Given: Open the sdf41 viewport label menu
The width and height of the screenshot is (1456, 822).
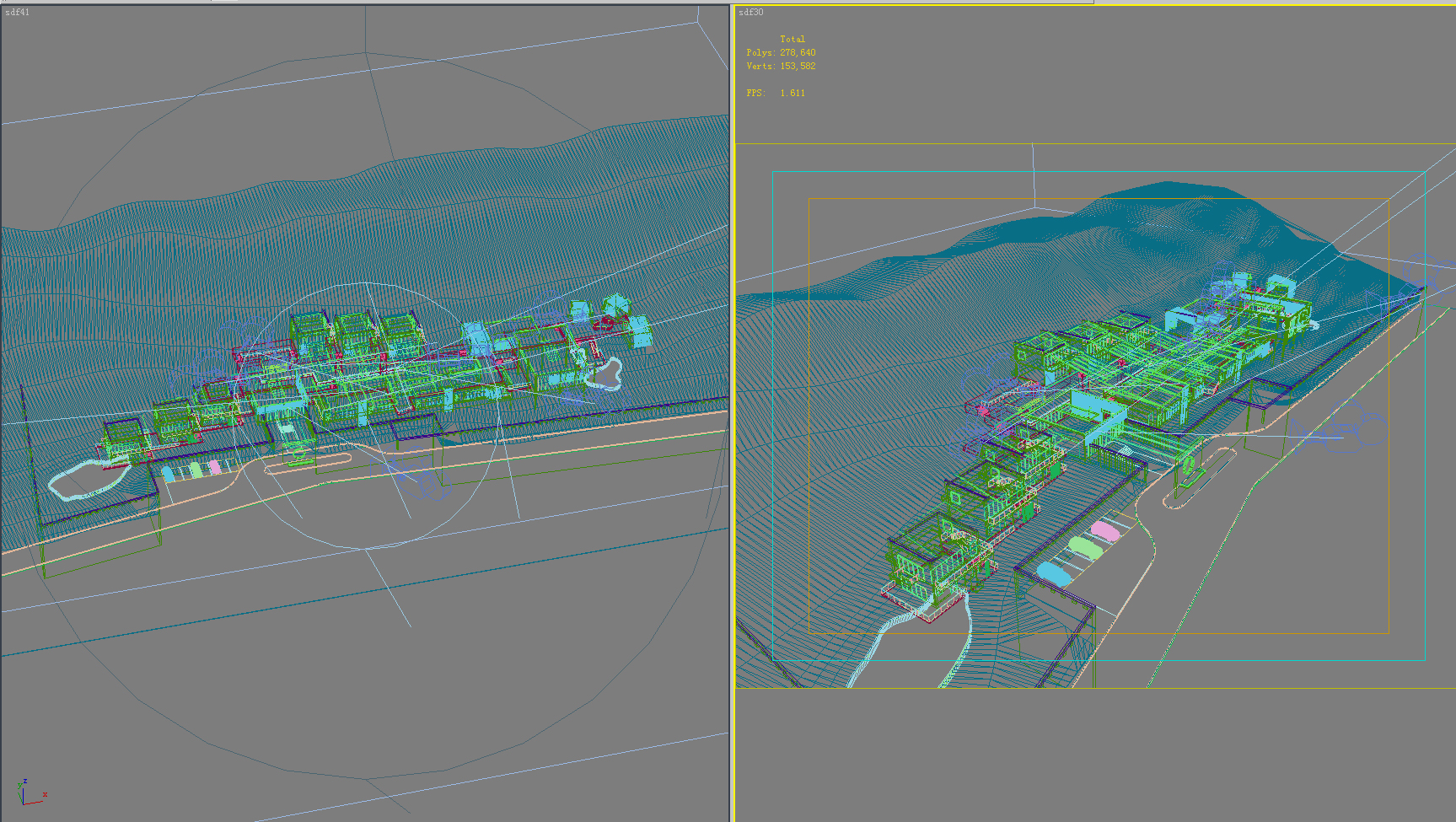Looking at the screenshot, I should point(17,12).
